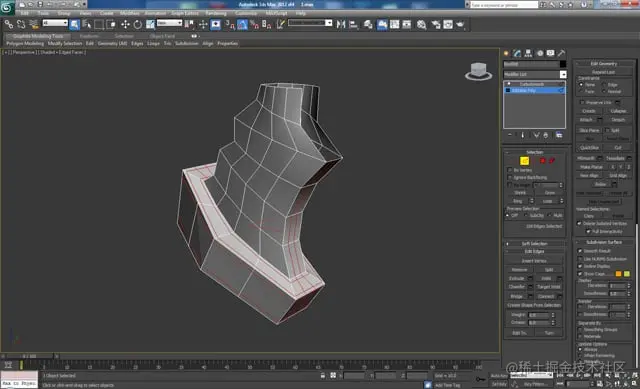Toggle Delete Isolated Vertices checkbox
Image resolution: width=640 pixels, height=389 pixels.
coord(579,223)
